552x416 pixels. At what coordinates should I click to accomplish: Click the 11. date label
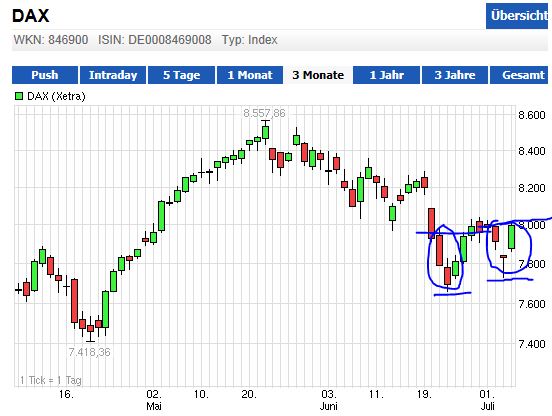click(x=376, y=394)
